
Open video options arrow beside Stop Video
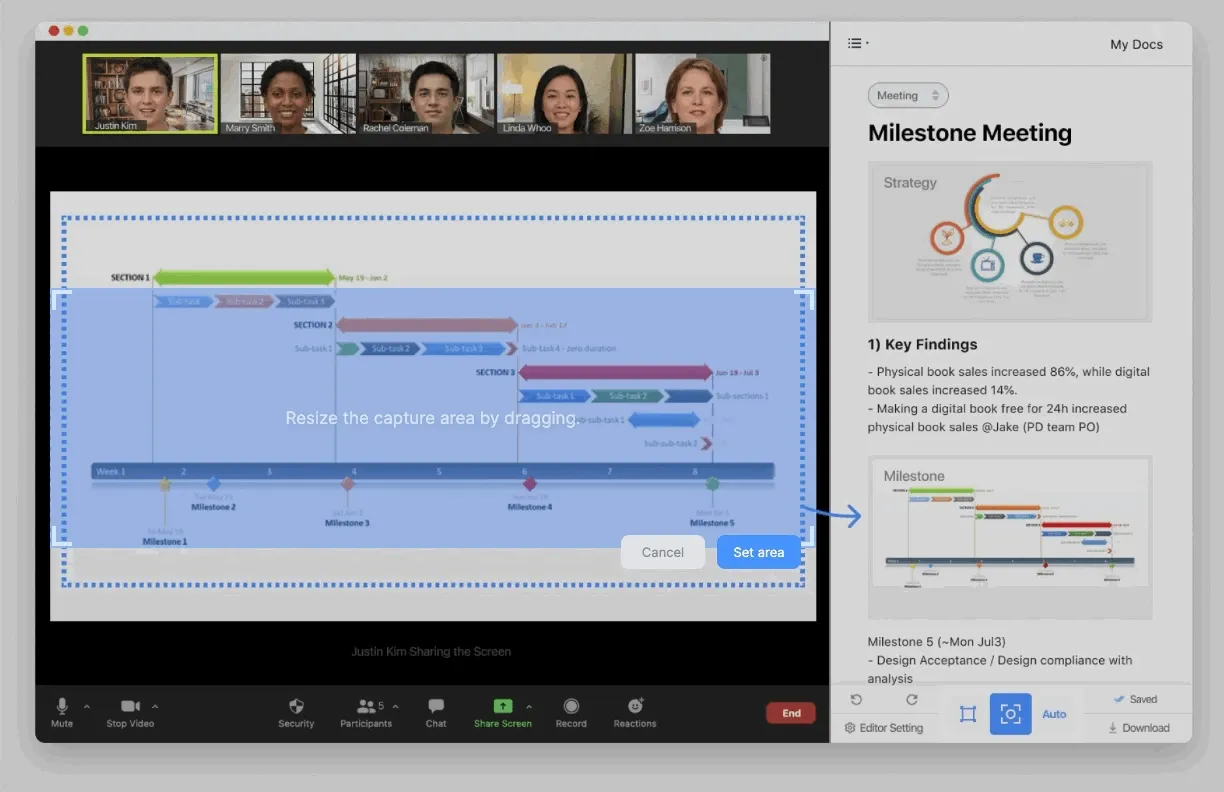(x=154, y=707)
